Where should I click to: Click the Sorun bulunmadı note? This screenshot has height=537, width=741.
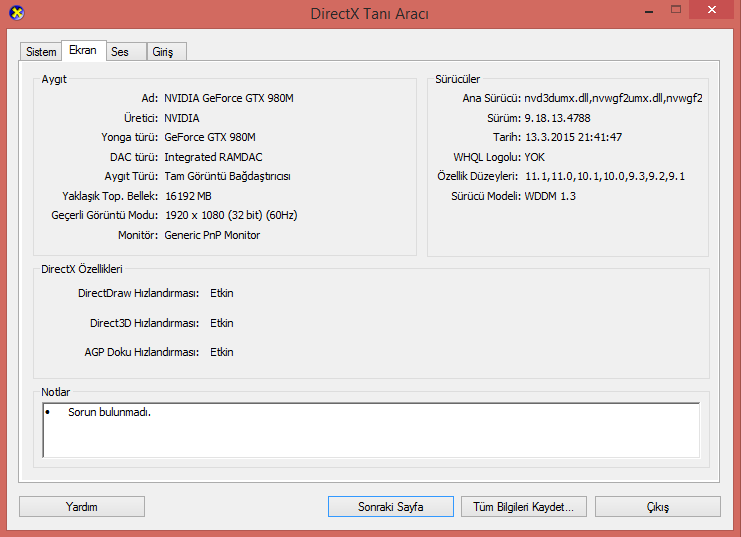(109, 412)
